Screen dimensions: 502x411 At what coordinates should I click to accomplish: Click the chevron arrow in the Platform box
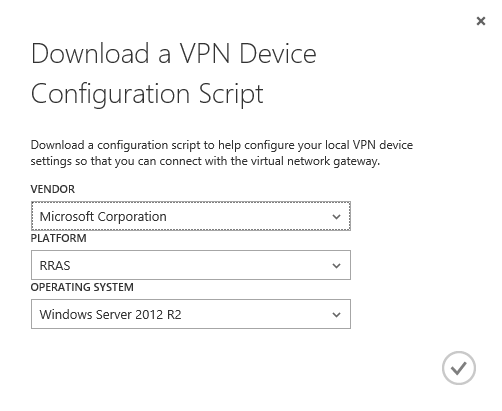click(336, 266)
